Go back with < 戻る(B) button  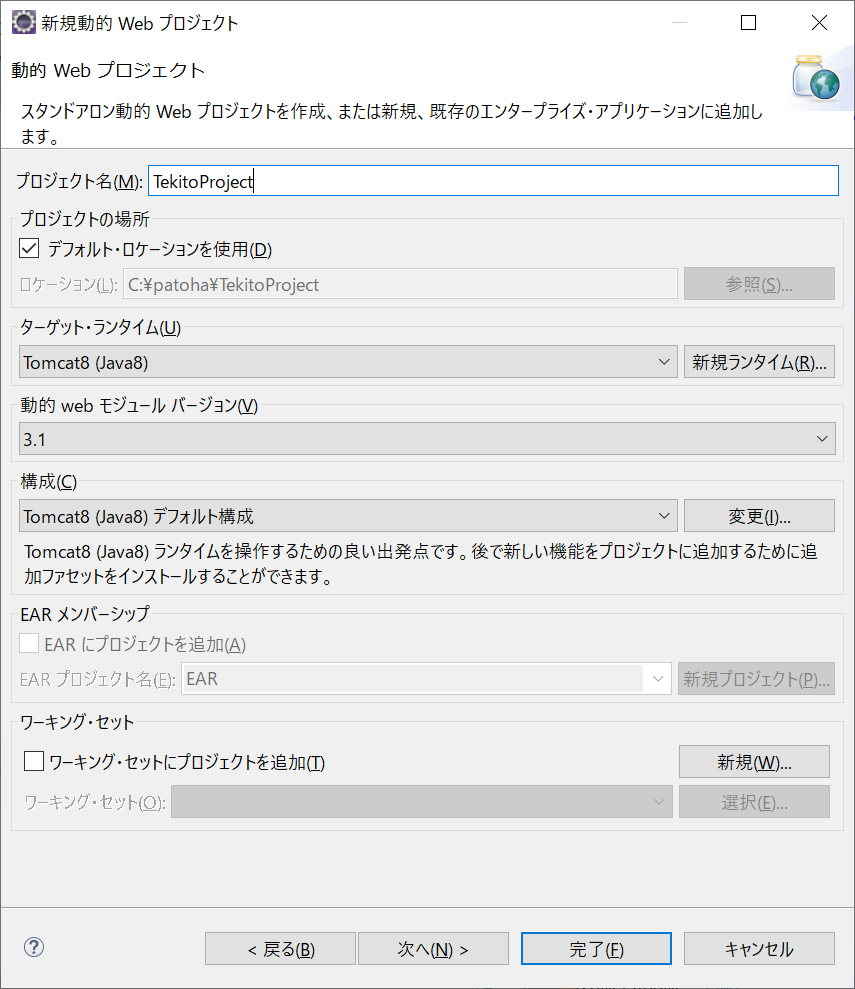(x=280, y=949)
